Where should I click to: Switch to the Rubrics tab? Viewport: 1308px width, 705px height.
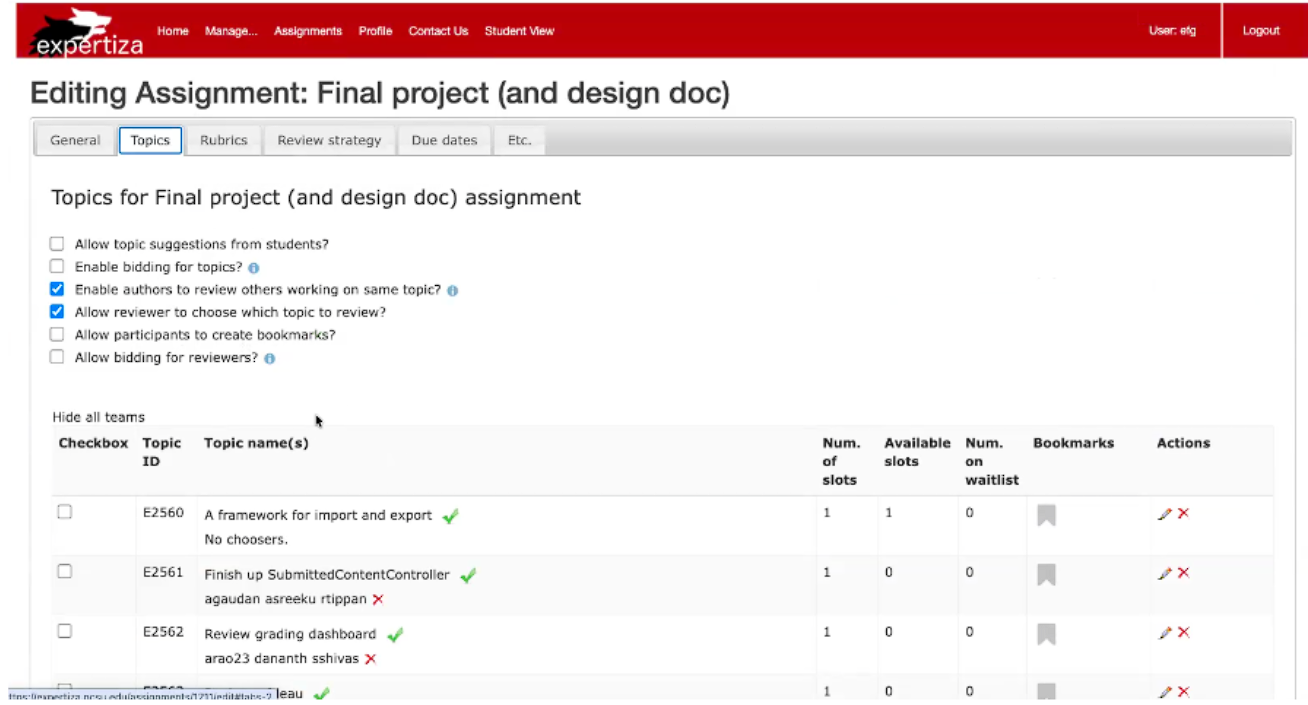click(x=223, y=140)
